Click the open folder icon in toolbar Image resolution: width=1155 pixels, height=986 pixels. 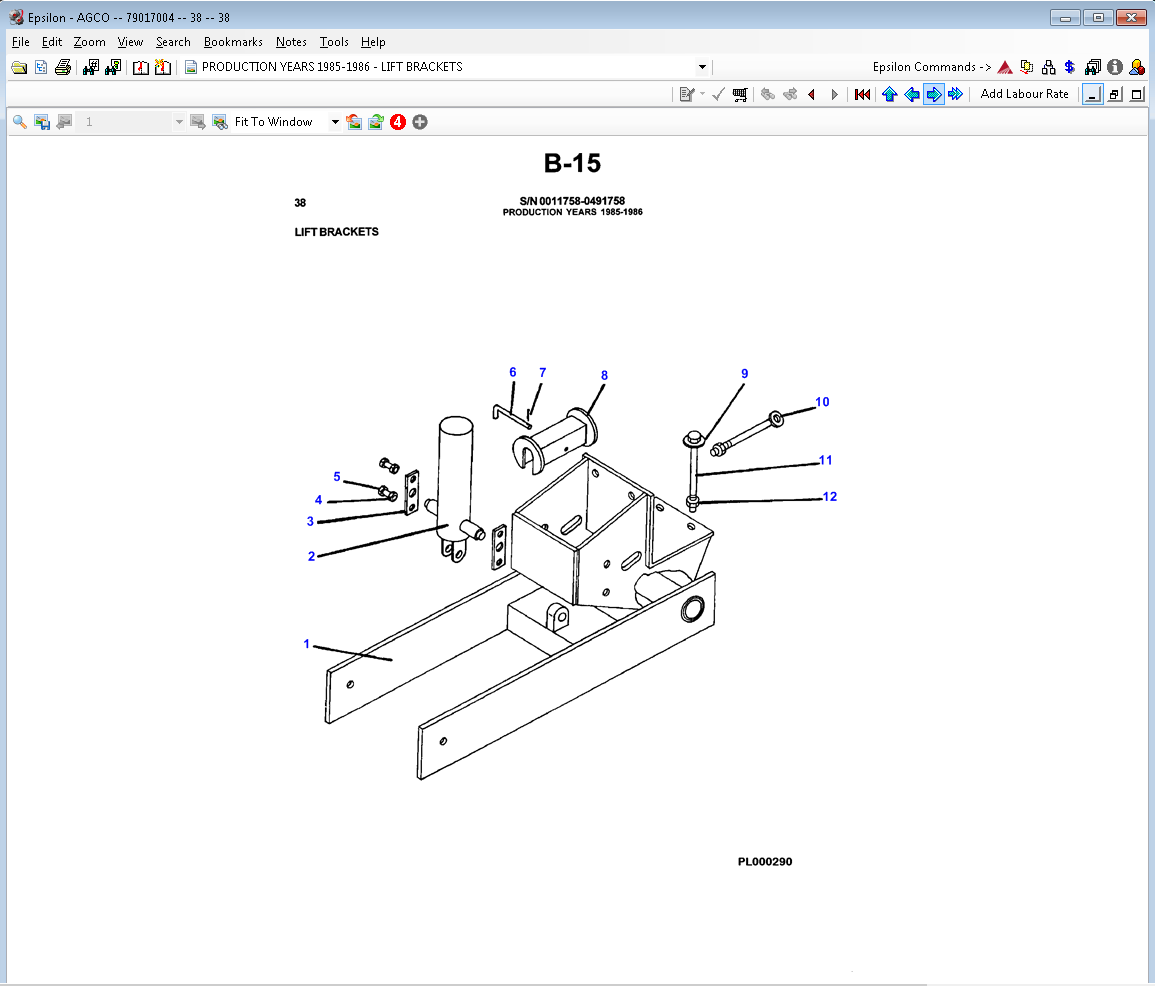(x=18, y=67)
